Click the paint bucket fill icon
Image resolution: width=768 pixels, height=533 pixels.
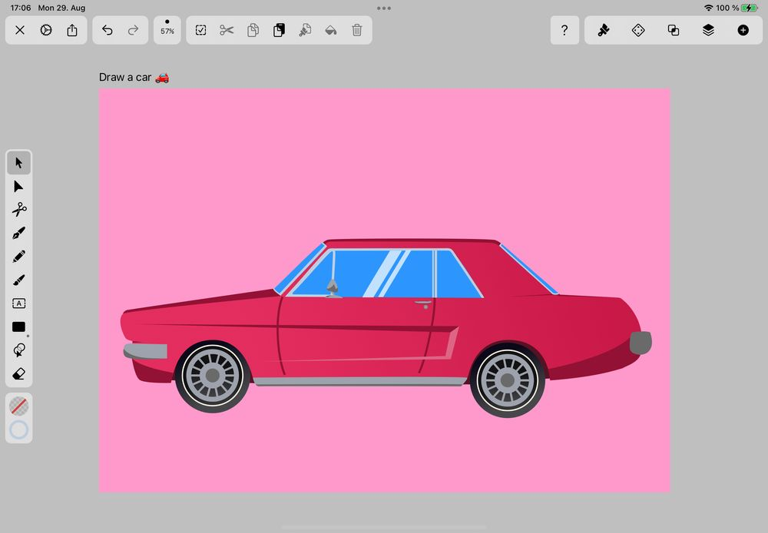point(331,30)
